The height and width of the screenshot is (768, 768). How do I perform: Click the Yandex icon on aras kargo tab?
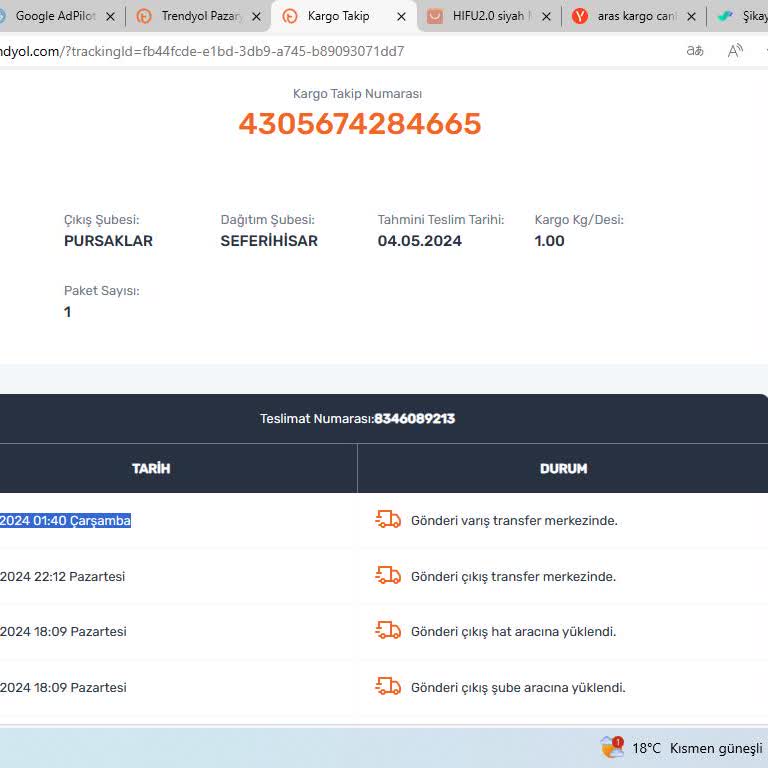point(580,16)
